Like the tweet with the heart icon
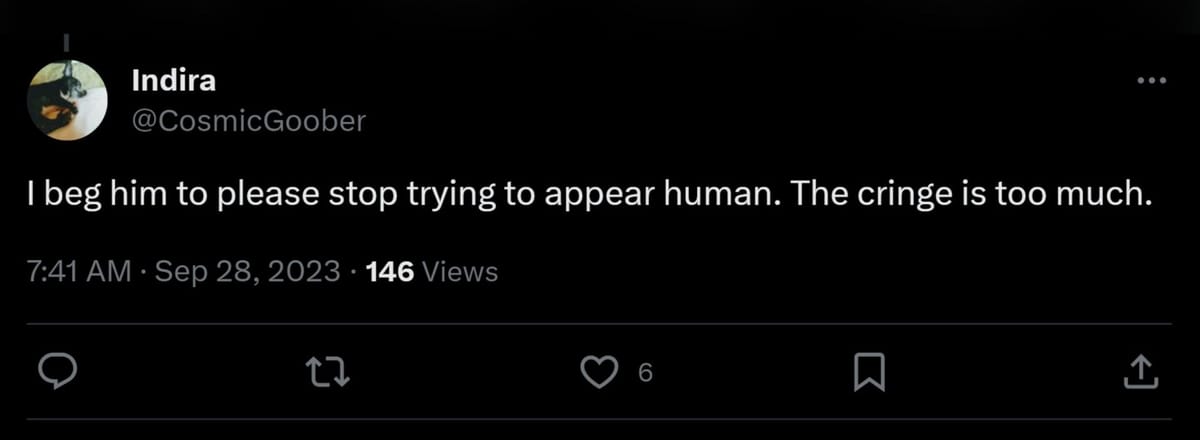Image resolution: width=1200 pixels, height=440 pixels. click(599, 373)
